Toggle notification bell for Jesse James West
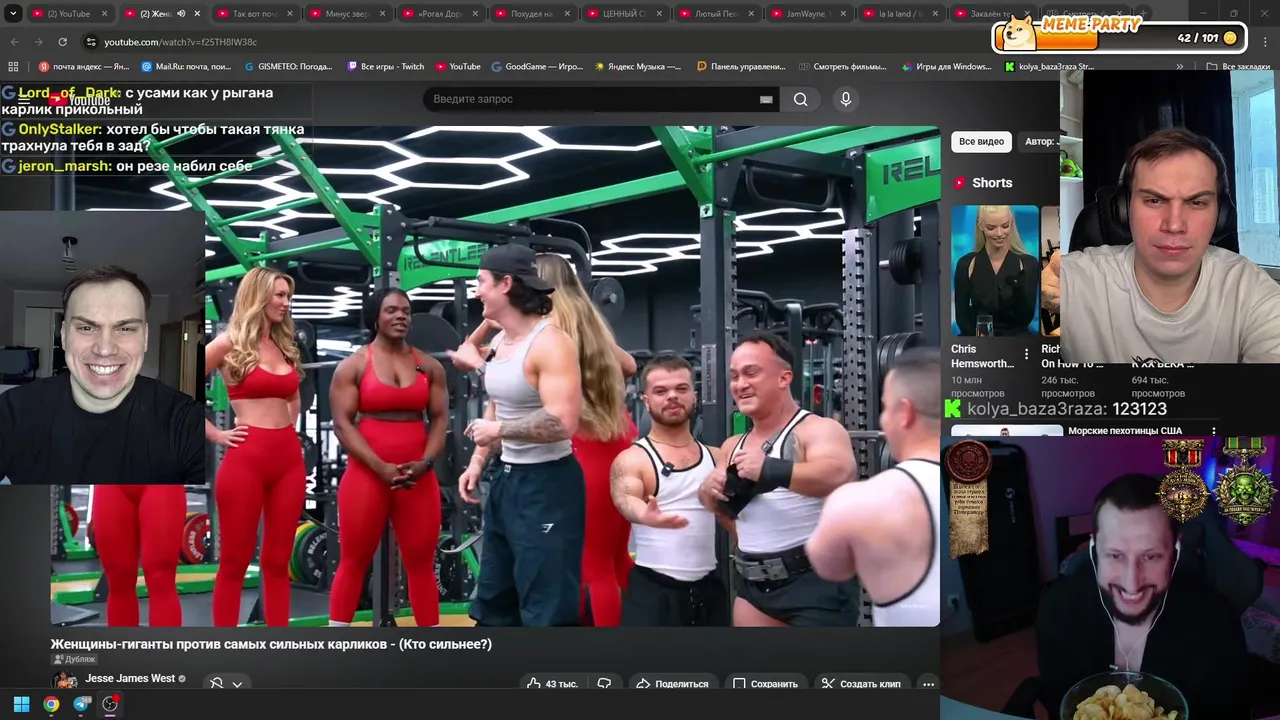The image size is (1280, 720). click(x=217, y=684)
